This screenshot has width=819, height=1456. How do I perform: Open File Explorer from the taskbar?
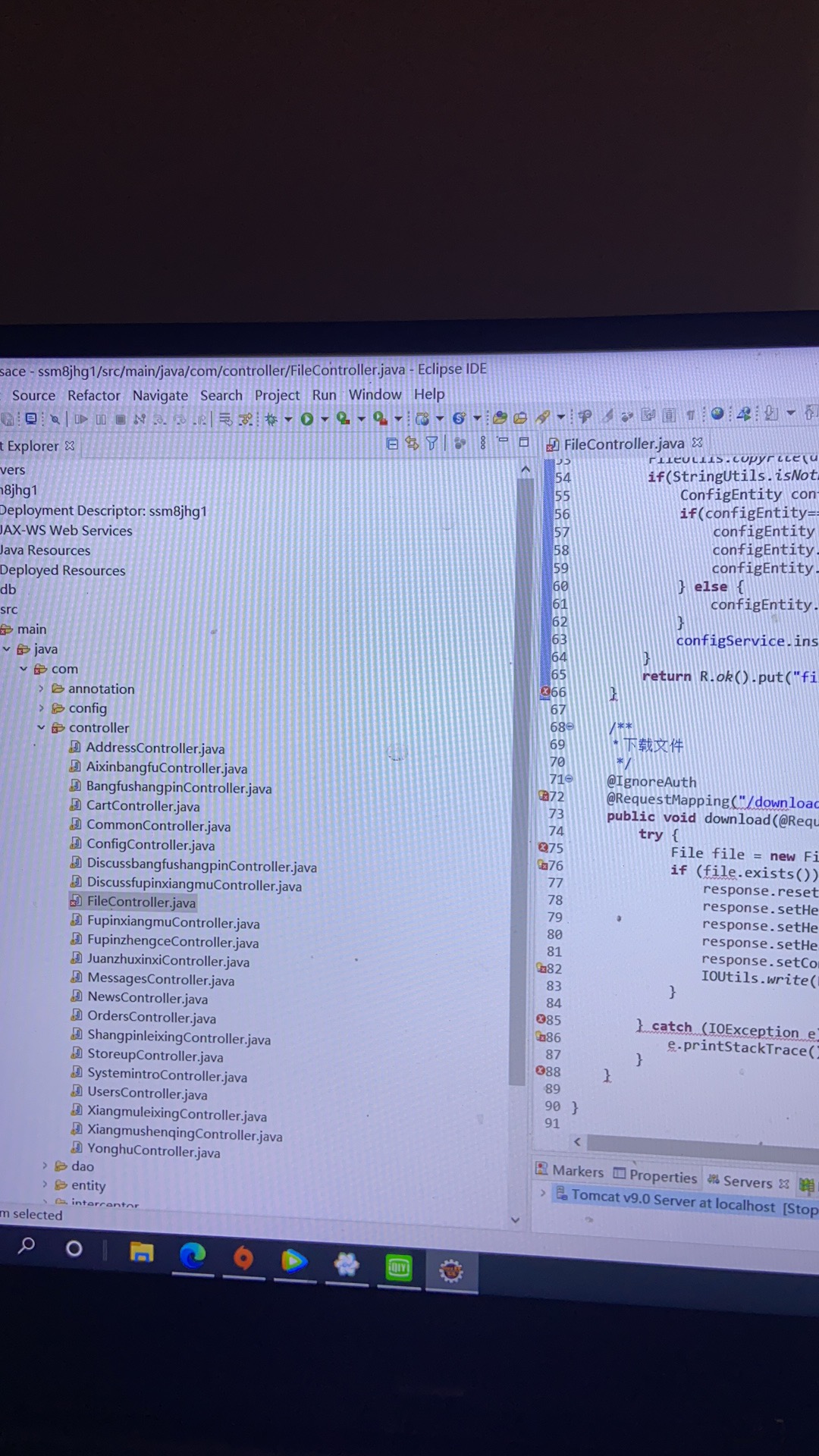142,1253
